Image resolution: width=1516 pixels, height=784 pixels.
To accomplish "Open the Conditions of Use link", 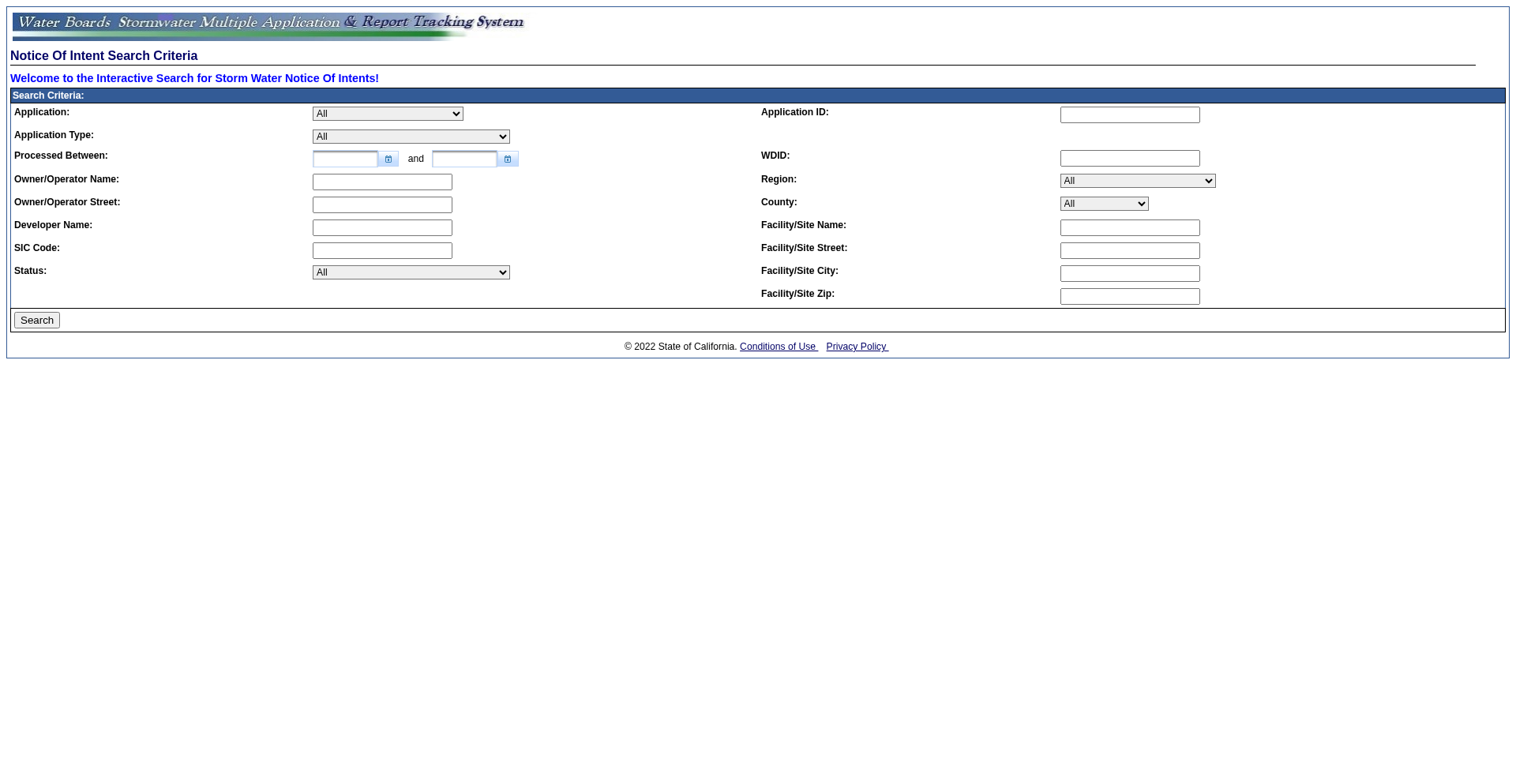I will pyautogui.click(x=778, y=347).
